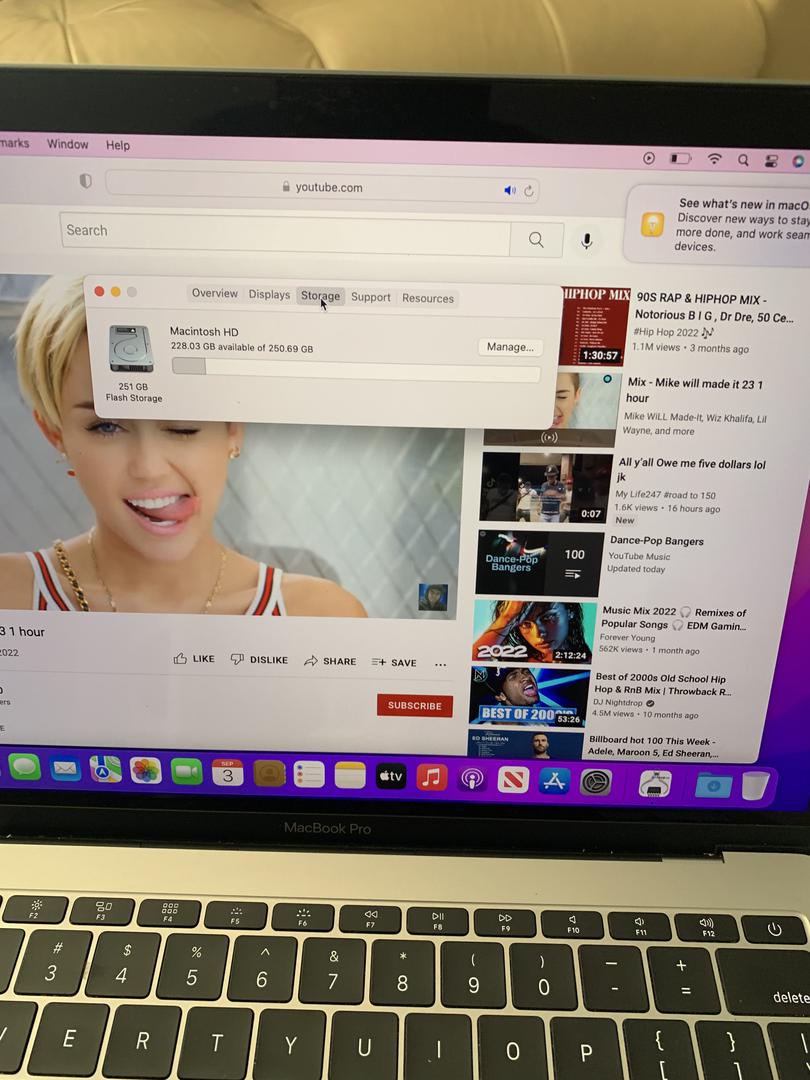Open the Photos app in the Dock
This screenshot has height=1080, width=810.
click(x=145, y=771)
